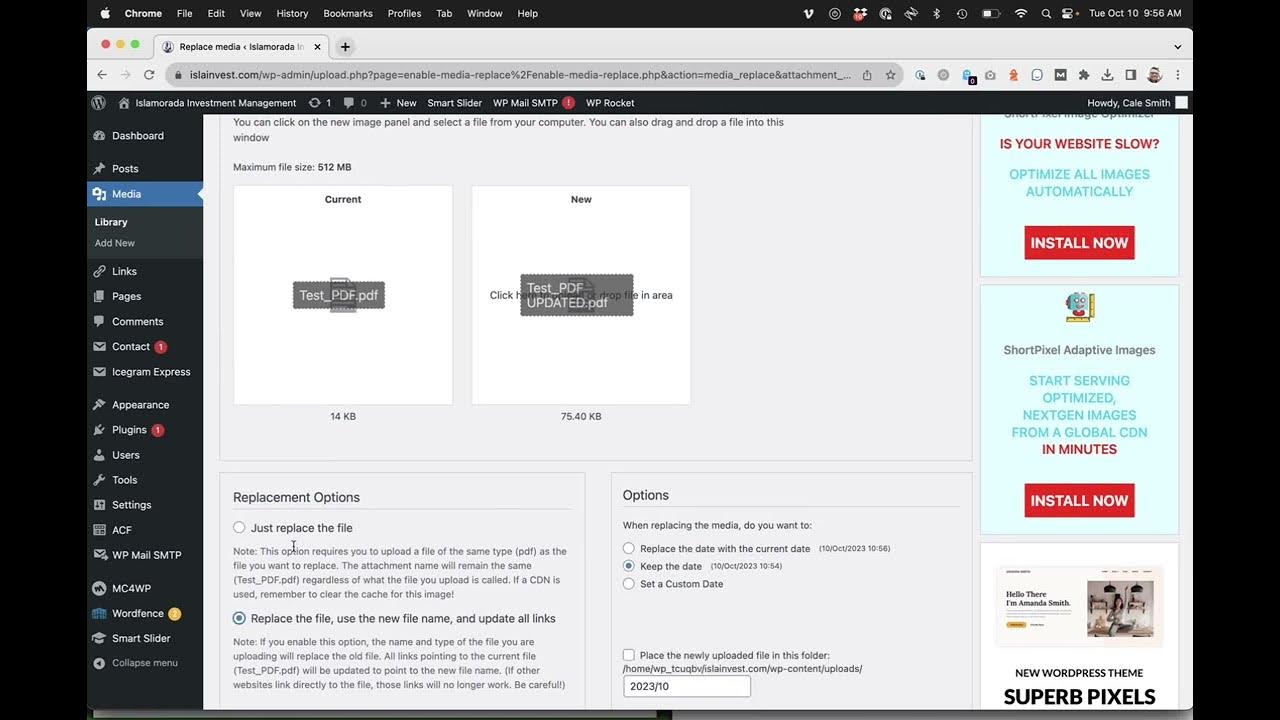Select 'Replace the date with current date'
The image size is (1280, 720).
pyautogui.click(x=628, y=548)
